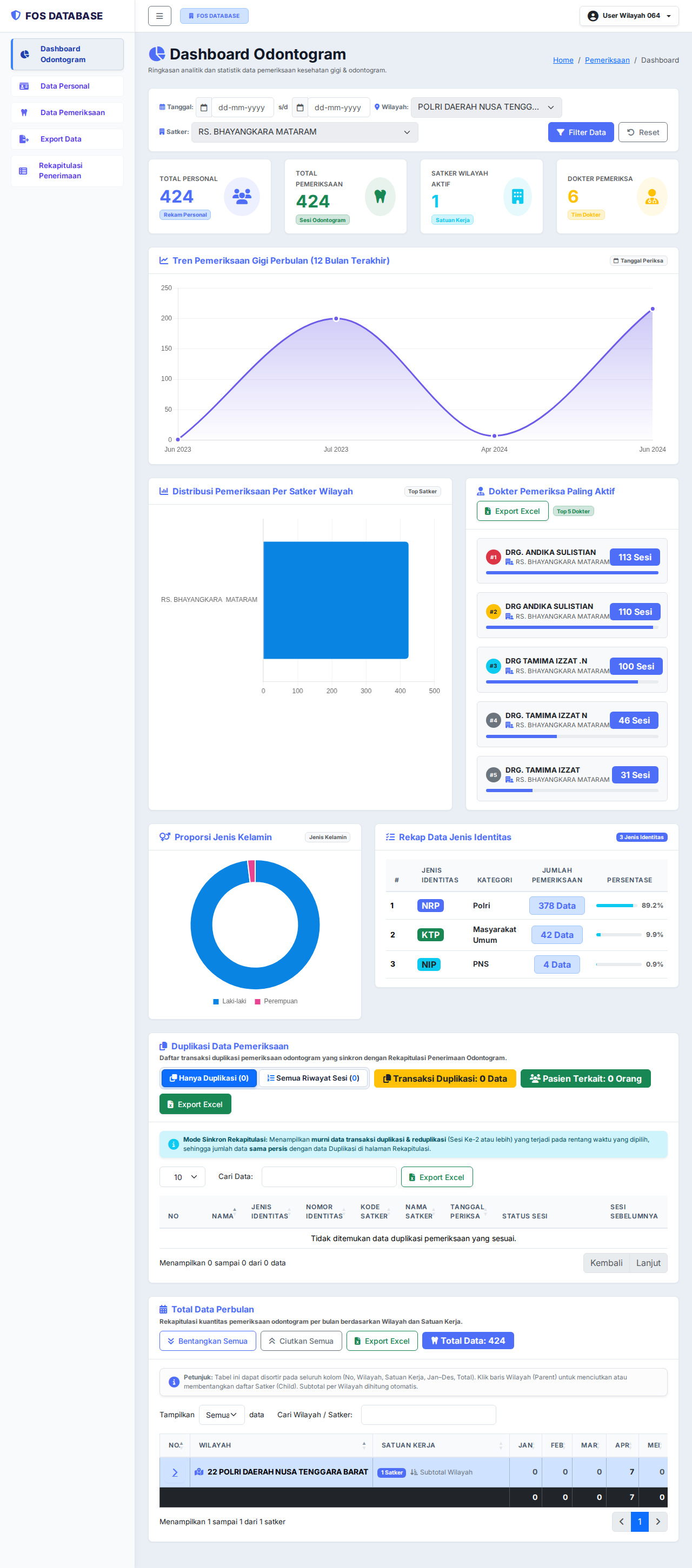Open Export Data in sidebar
The width and height of the screenshot is (692, 1568).
pyautogui.click(x=67, y=139)
